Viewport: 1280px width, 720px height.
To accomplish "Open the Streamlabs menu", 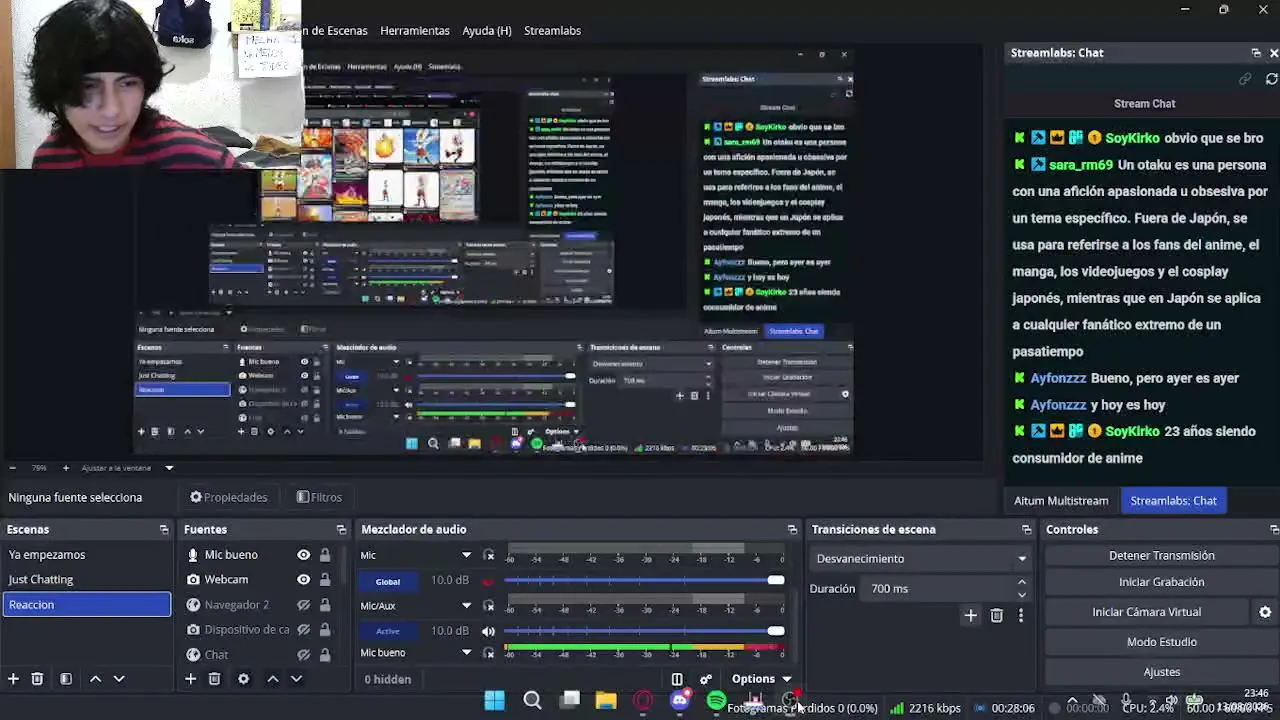I will point(553,31).
